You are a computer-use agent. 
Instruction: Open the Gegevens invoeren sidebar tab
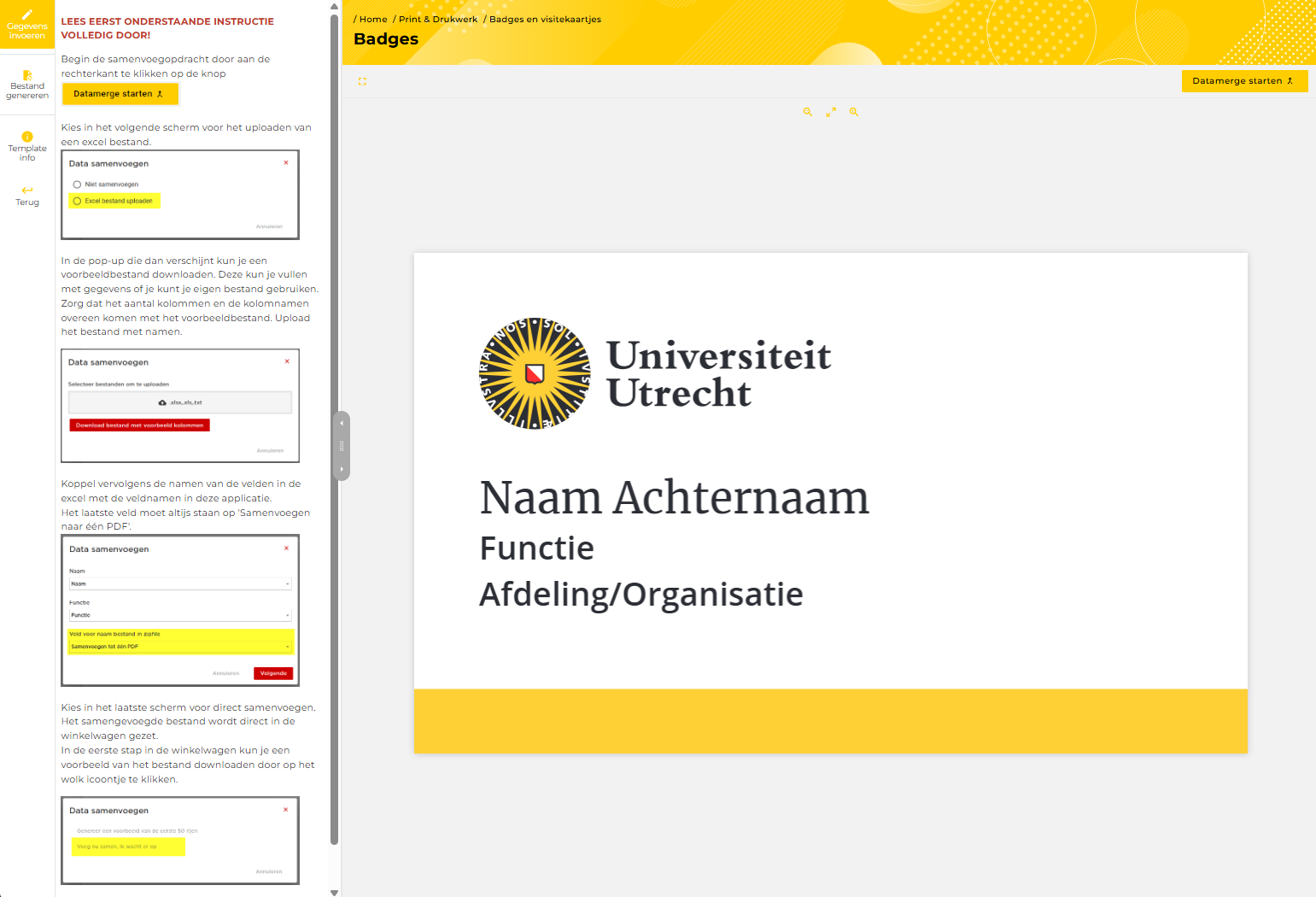[27, 25]
